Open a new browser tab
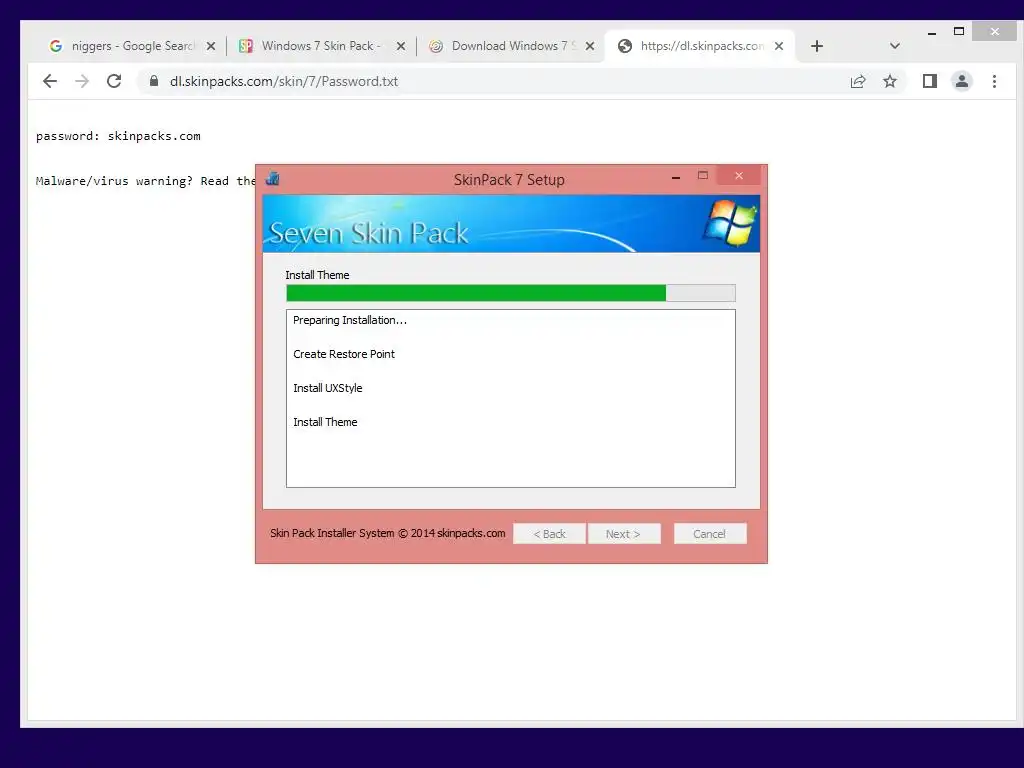The image size is (1024, 768). click(x=816, y=46)
